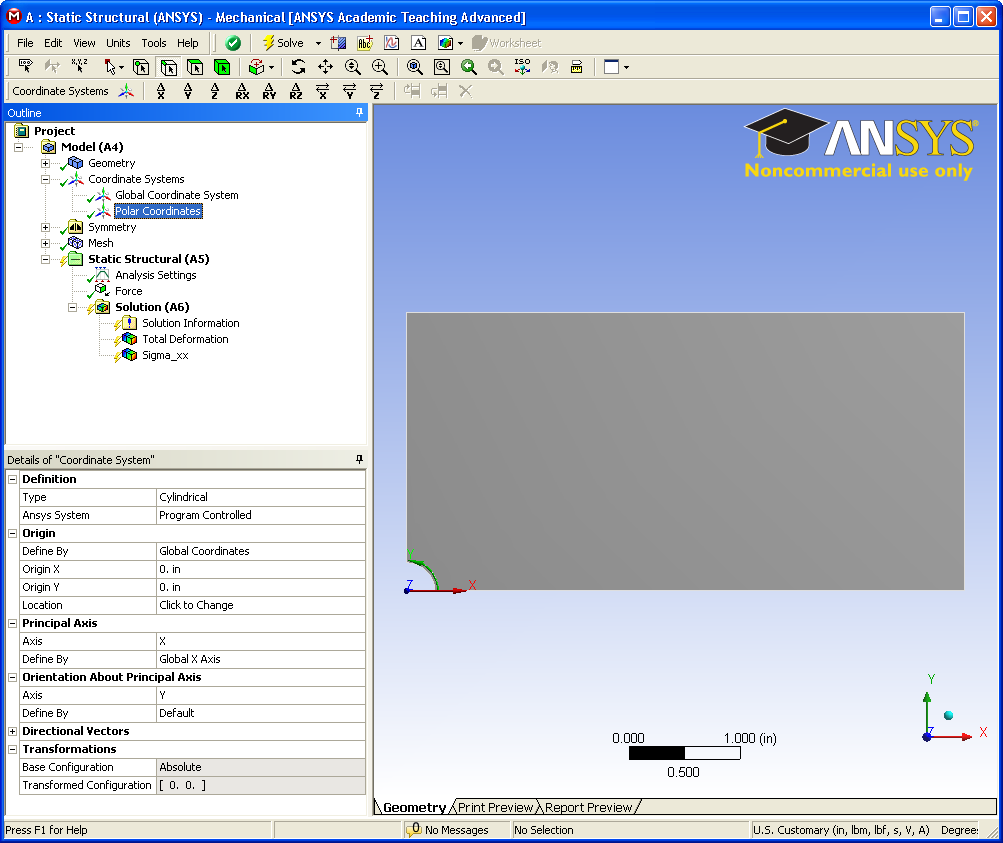Click the Flip X transformation icon
Image resolution: width=1003 pixels, height=843 pixels.
[322, 91]
